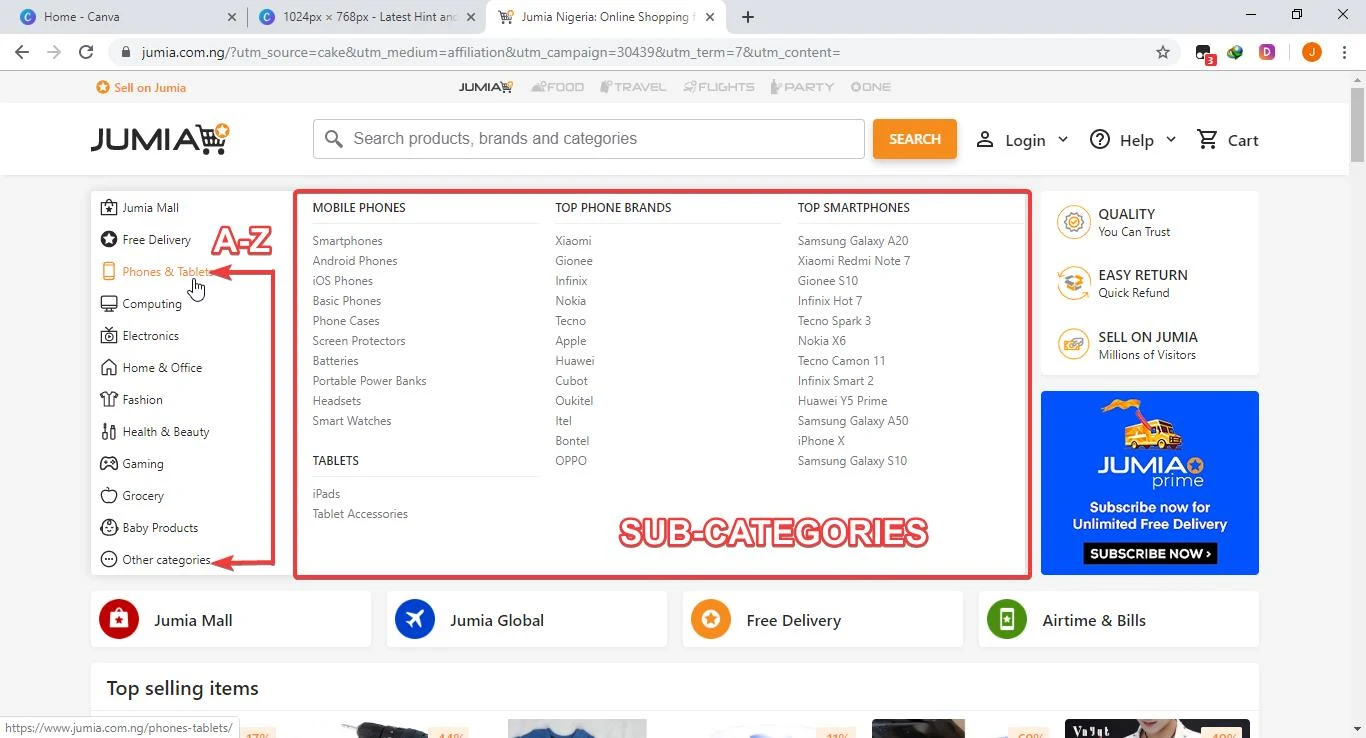The height and width of the screenshot is (738, 1366).
Task: Click the JUMIA logo in header
Action: click(160, 139)
